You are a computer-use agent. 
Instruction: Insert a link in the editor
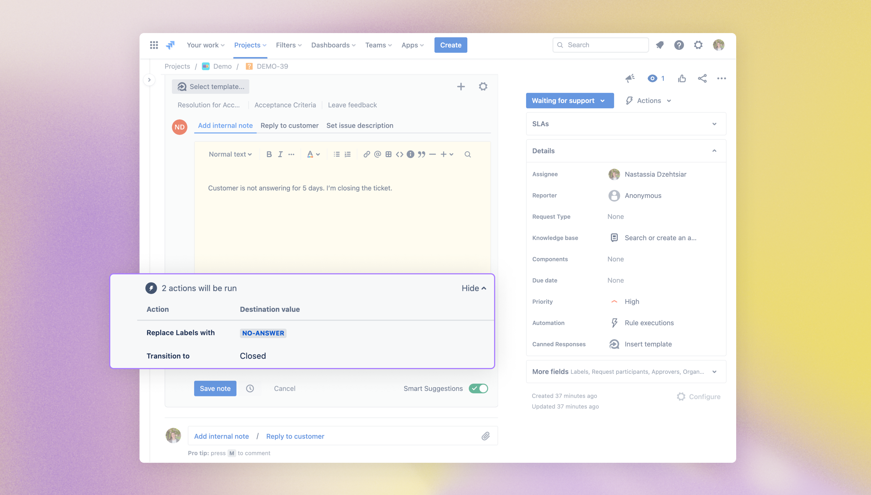click(367, 154)
